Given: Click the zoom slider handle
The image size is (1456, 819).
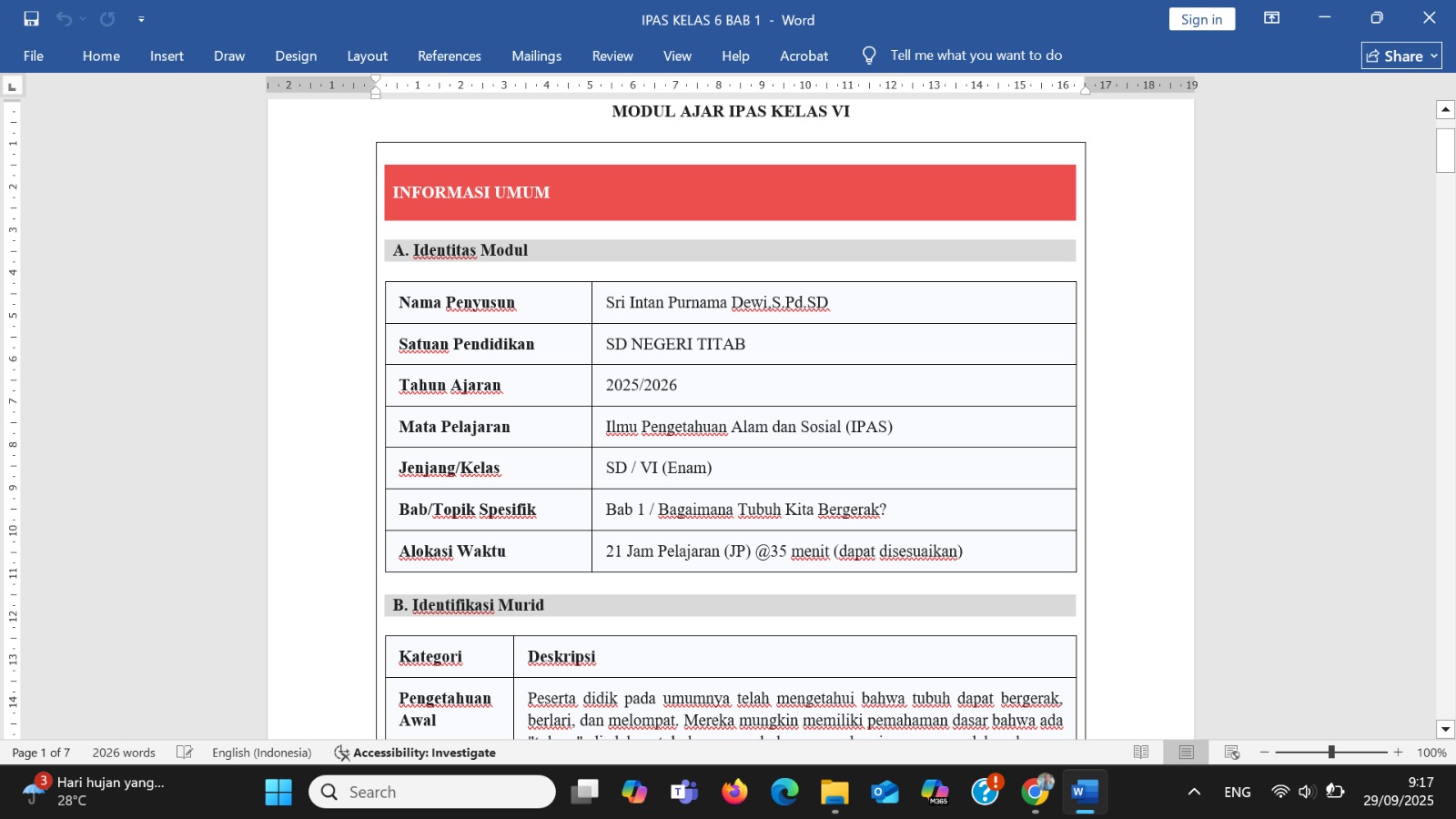Looking at the screenshot, I should (x=1331, y=753).
